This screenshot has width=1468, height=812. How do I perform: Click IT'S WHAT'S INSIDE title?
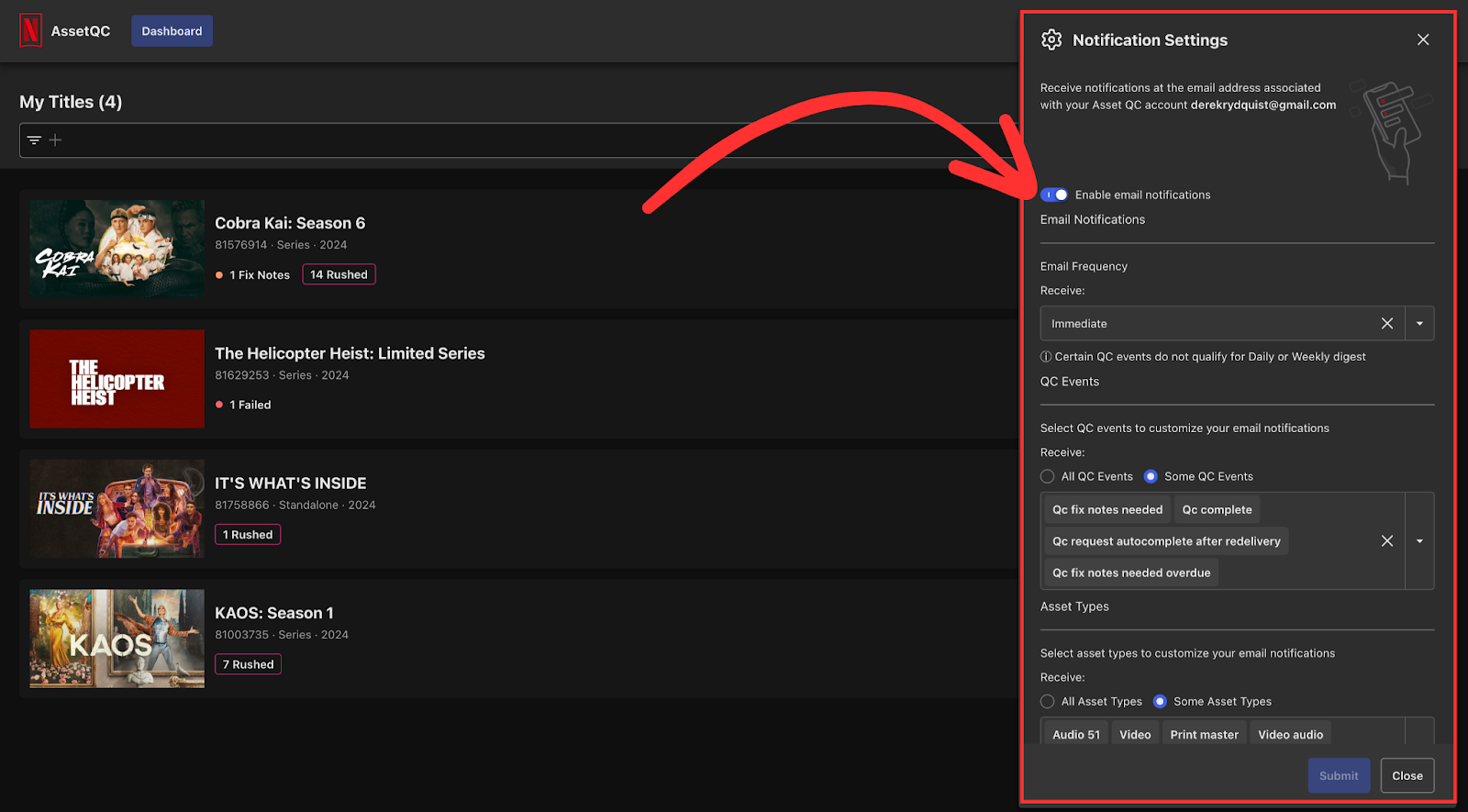[x=291, y=484]
